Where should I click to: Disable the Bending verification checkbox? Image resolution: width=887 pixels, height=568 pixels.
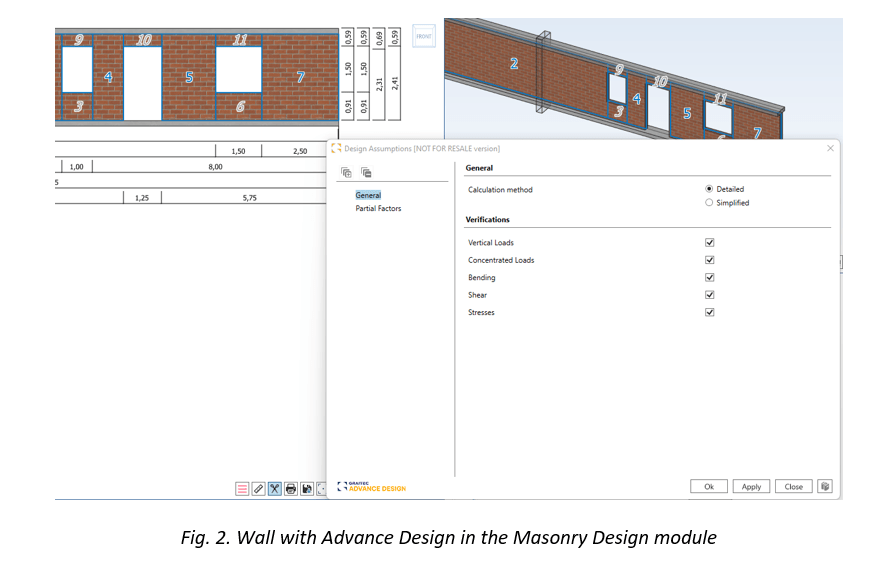pos(709,278)
